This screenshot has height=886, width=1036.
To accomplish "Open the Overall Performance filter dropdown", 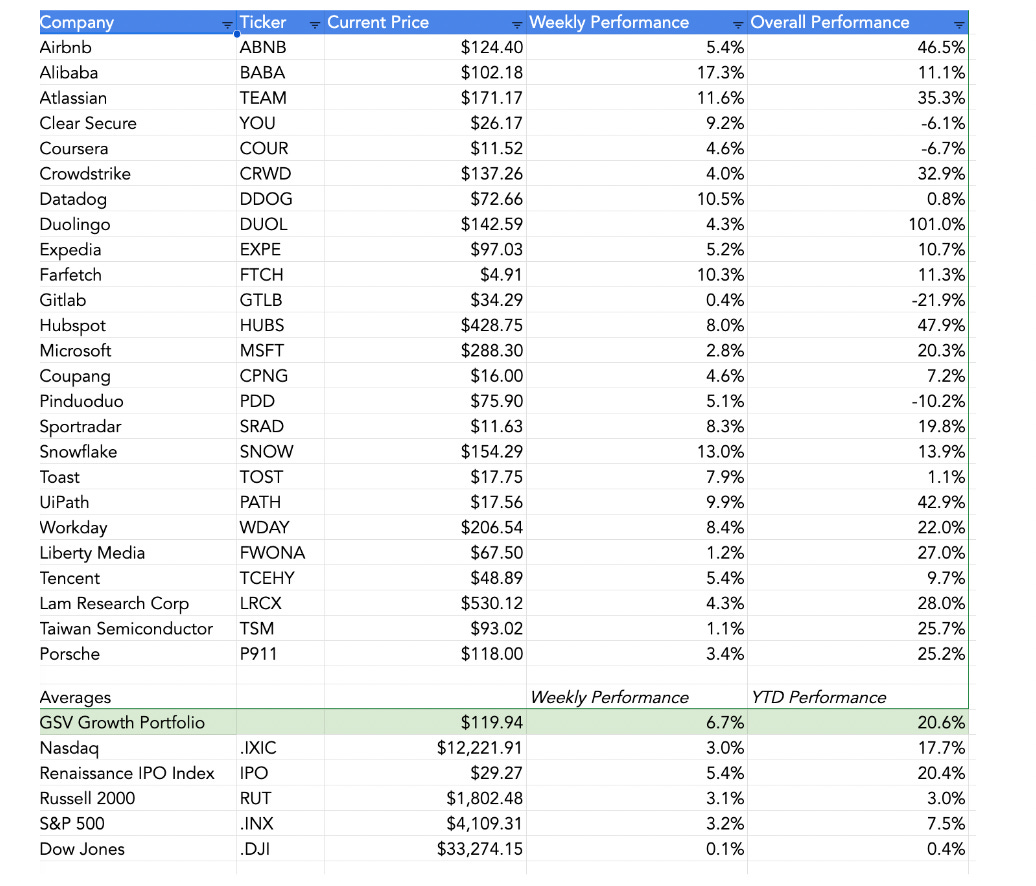I will pyautogui.click(x=959, y=24).
